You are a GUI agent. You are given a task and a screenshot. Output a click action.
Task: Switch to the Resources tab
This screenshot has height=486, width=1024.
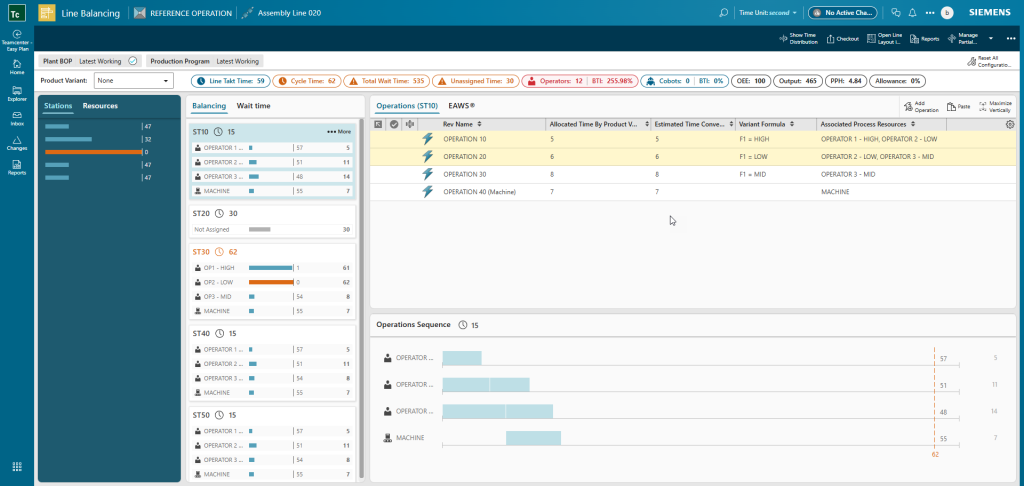[x=100, y=106]
